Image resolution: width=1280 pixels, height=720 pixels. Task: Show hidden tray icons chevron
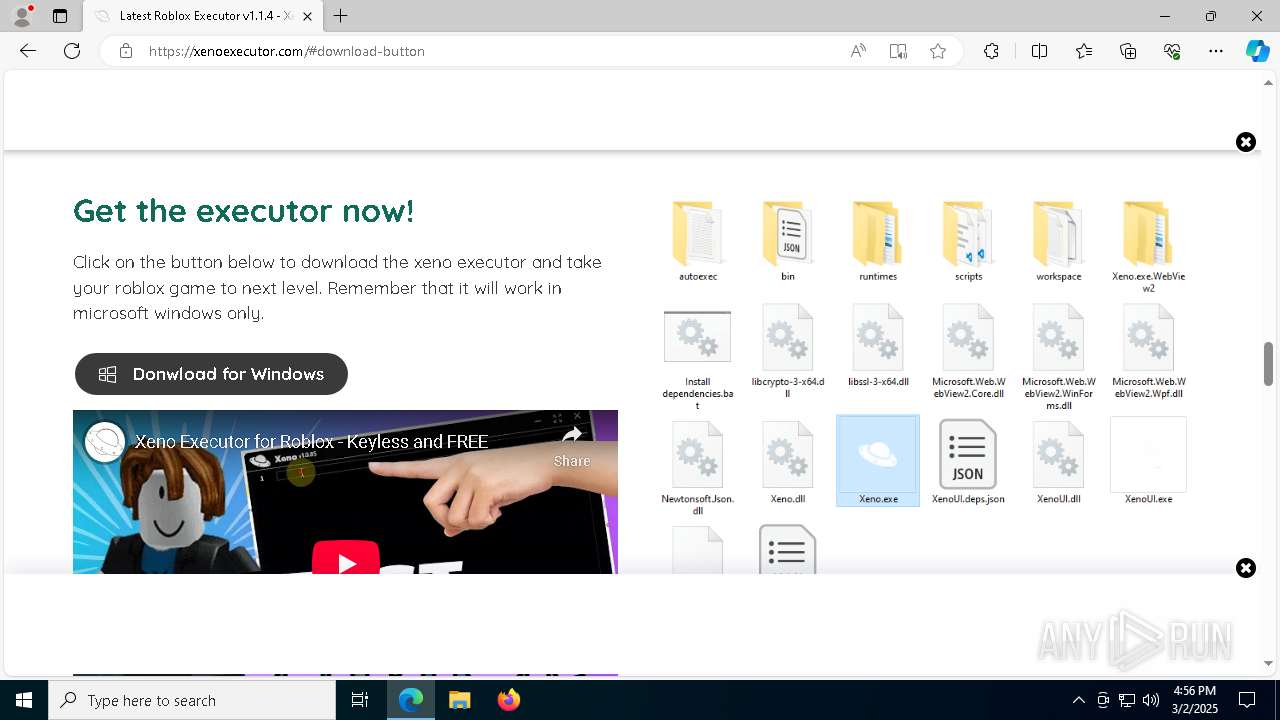(1078, 700)
